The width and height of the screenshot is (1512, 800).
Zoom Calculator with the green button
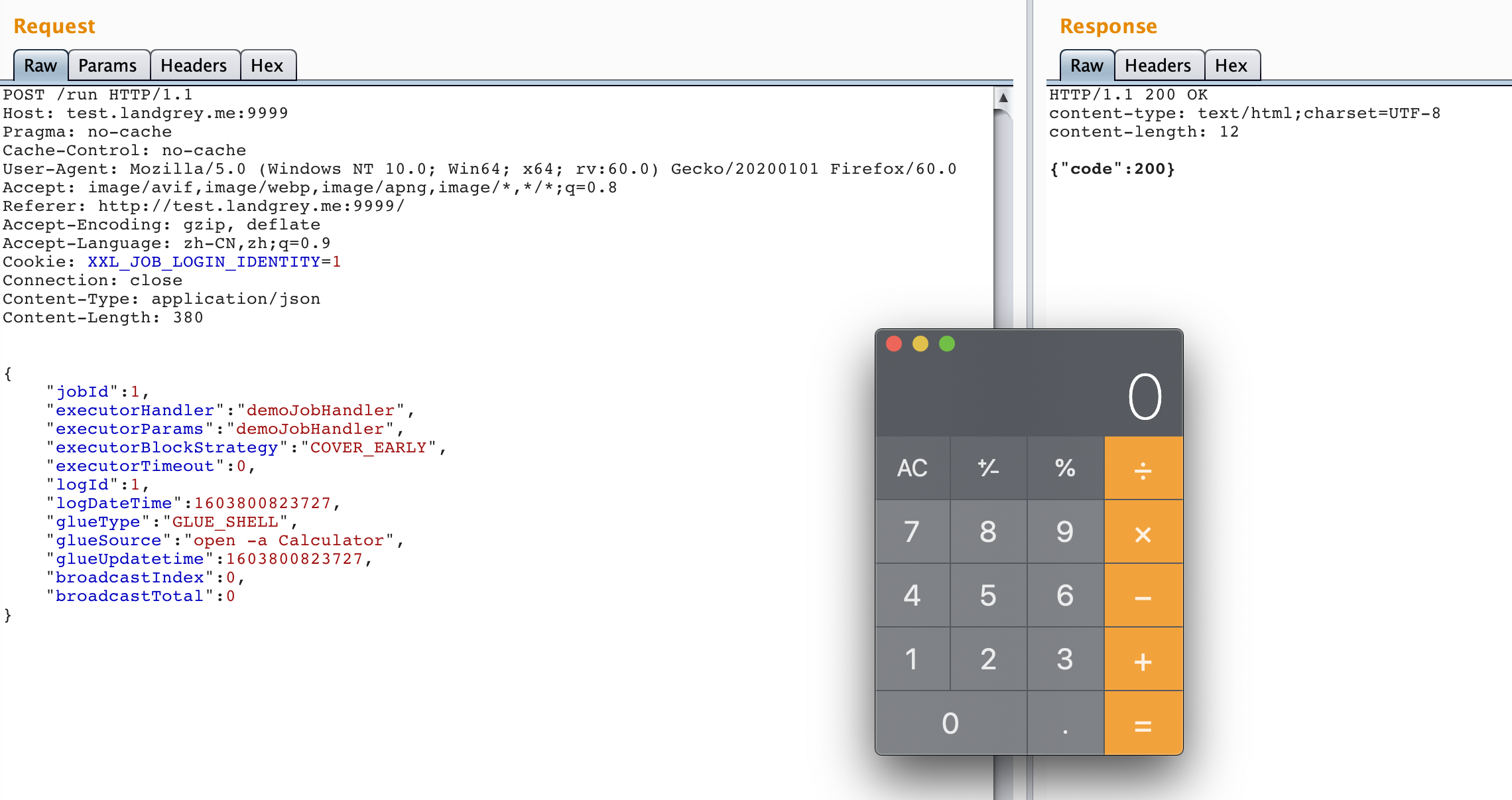pyautogui.click(x=947, y=344)
